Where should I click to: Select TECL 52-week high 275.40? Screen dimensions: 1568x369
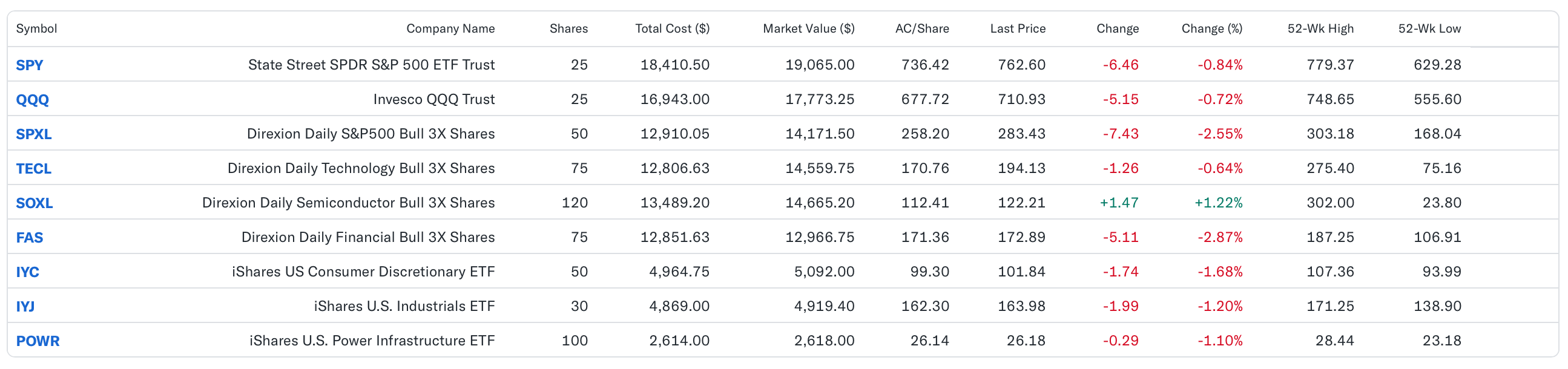(x=1330, y=168)
